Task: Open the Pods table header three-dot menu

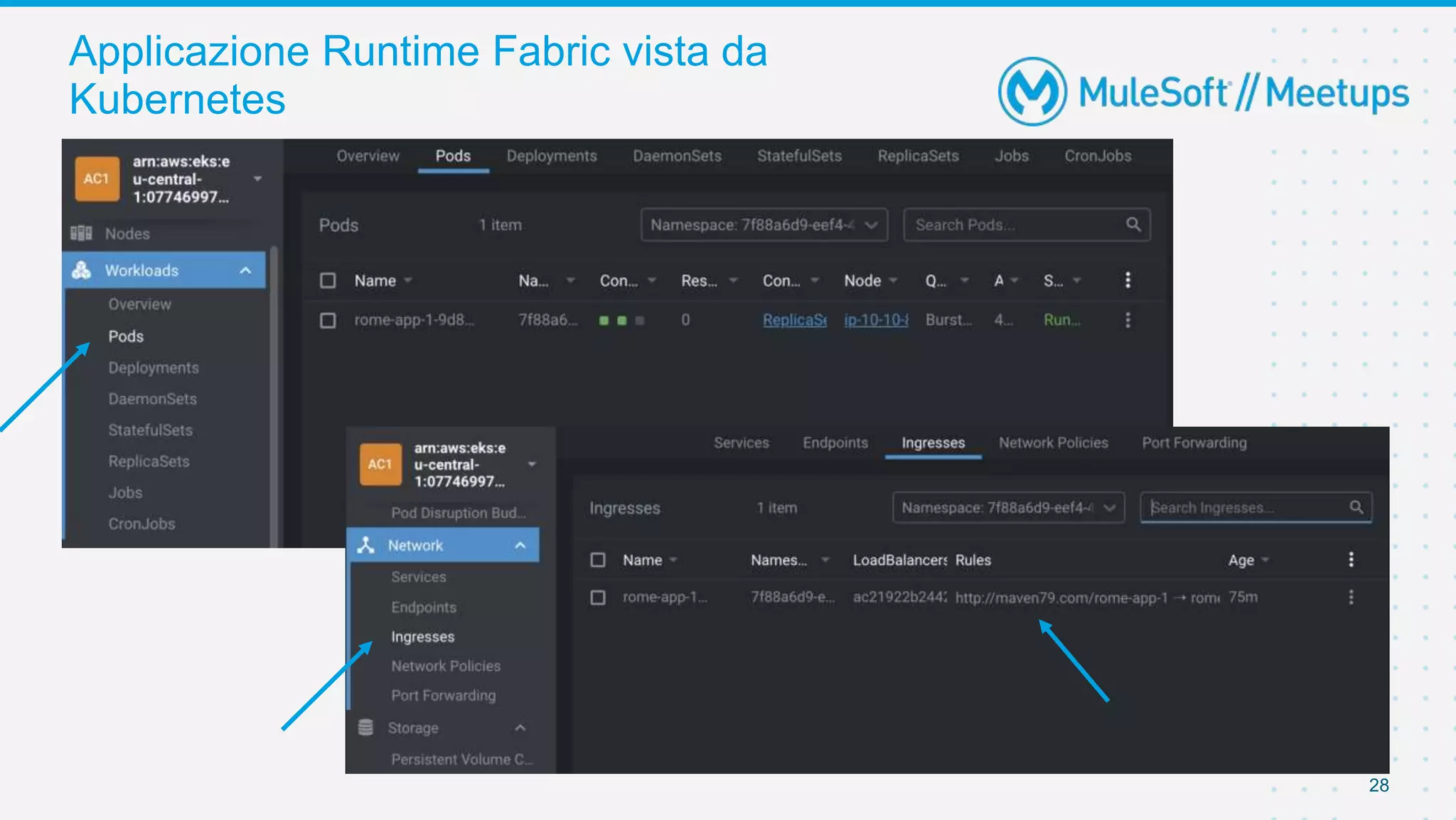Action: 1128,280
